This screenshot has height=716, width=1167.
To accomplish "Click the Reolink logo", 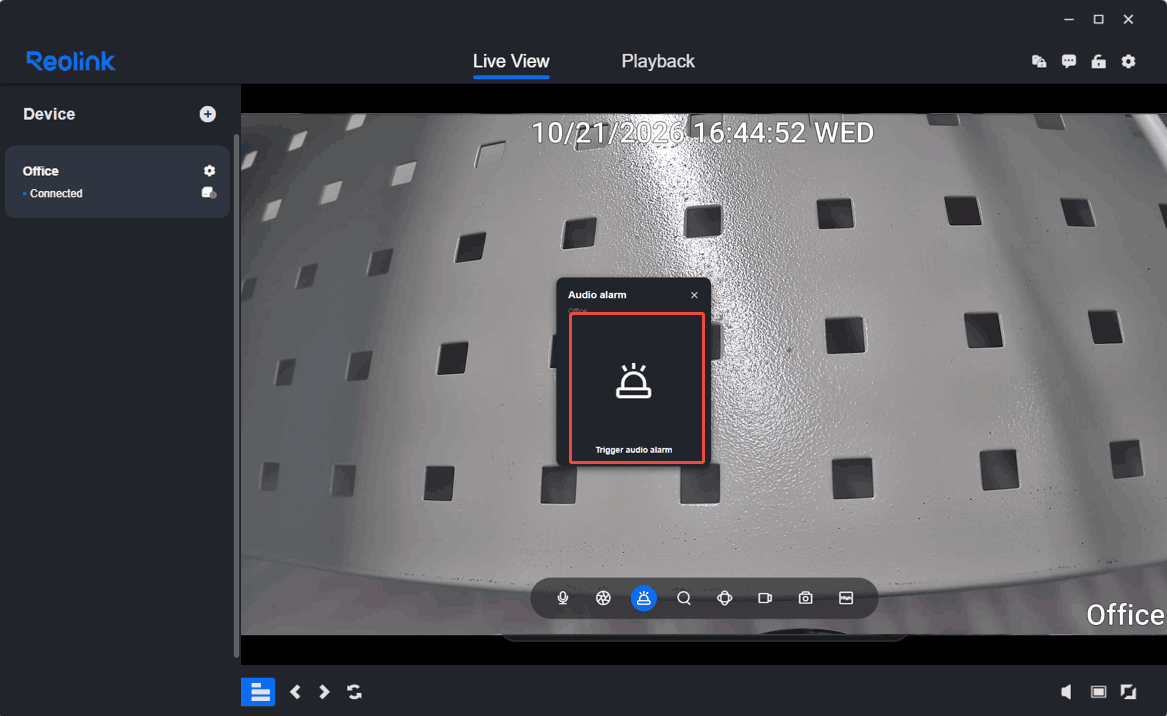I will coord(71,61).
